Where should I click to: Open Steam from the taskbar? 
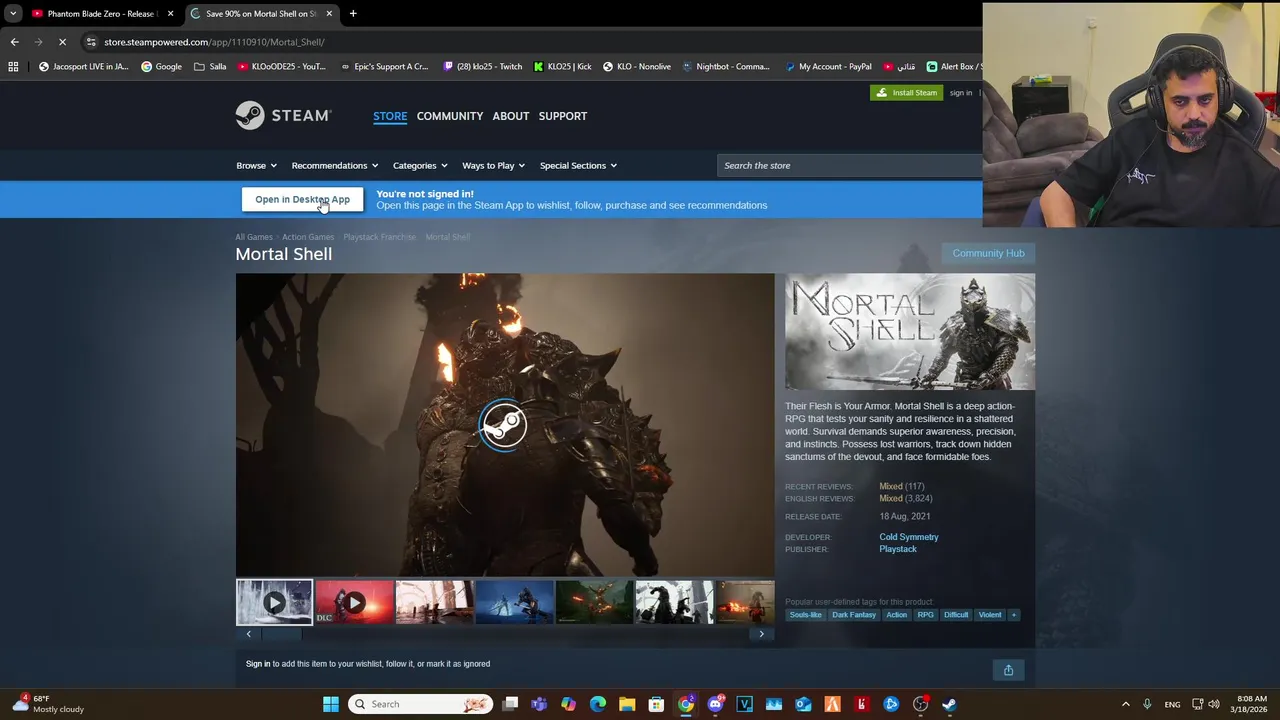click(x=949, y=704)
